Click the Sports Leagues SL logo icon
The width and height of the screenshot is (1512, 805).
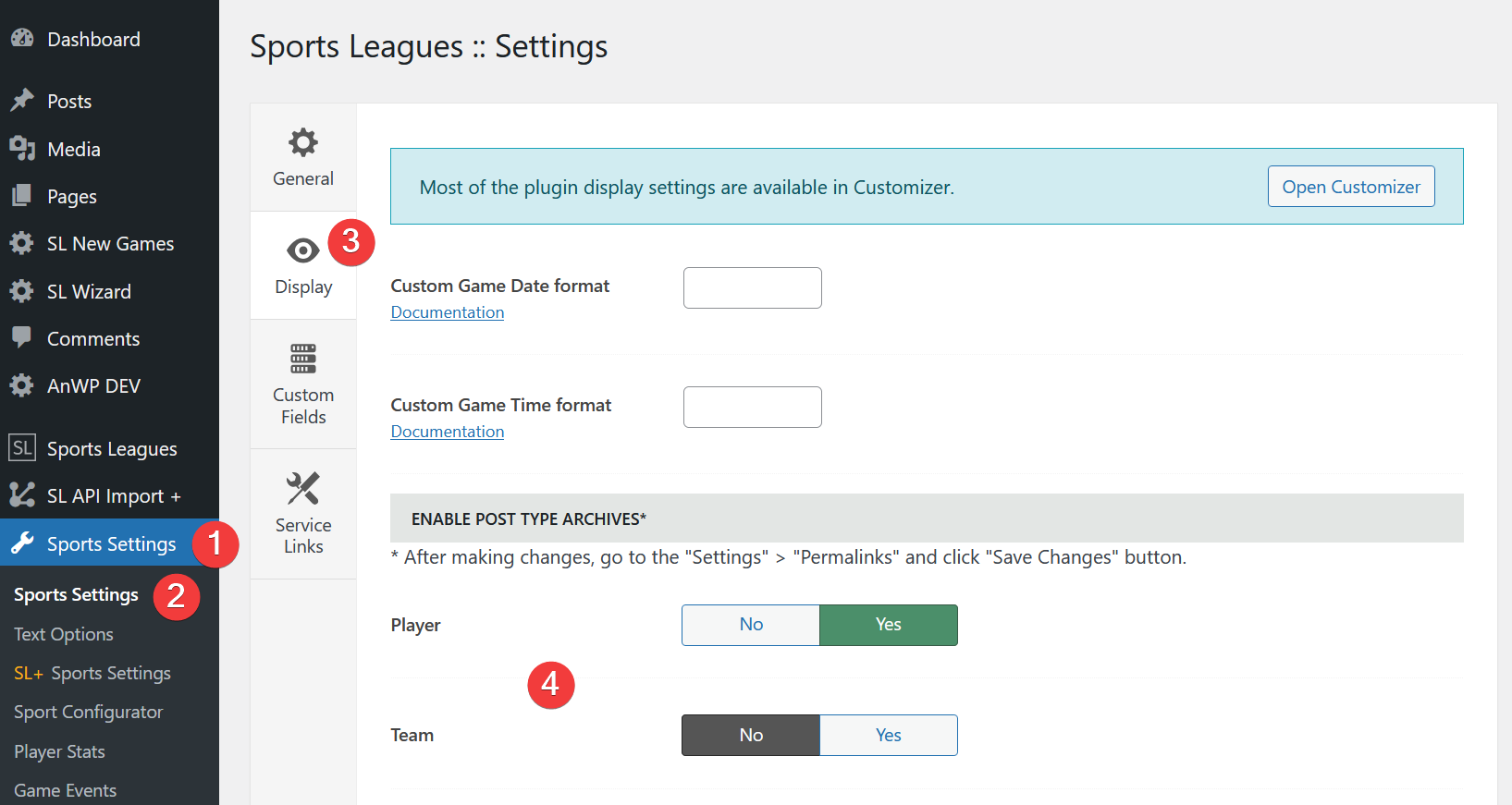[x=22, y=448]
